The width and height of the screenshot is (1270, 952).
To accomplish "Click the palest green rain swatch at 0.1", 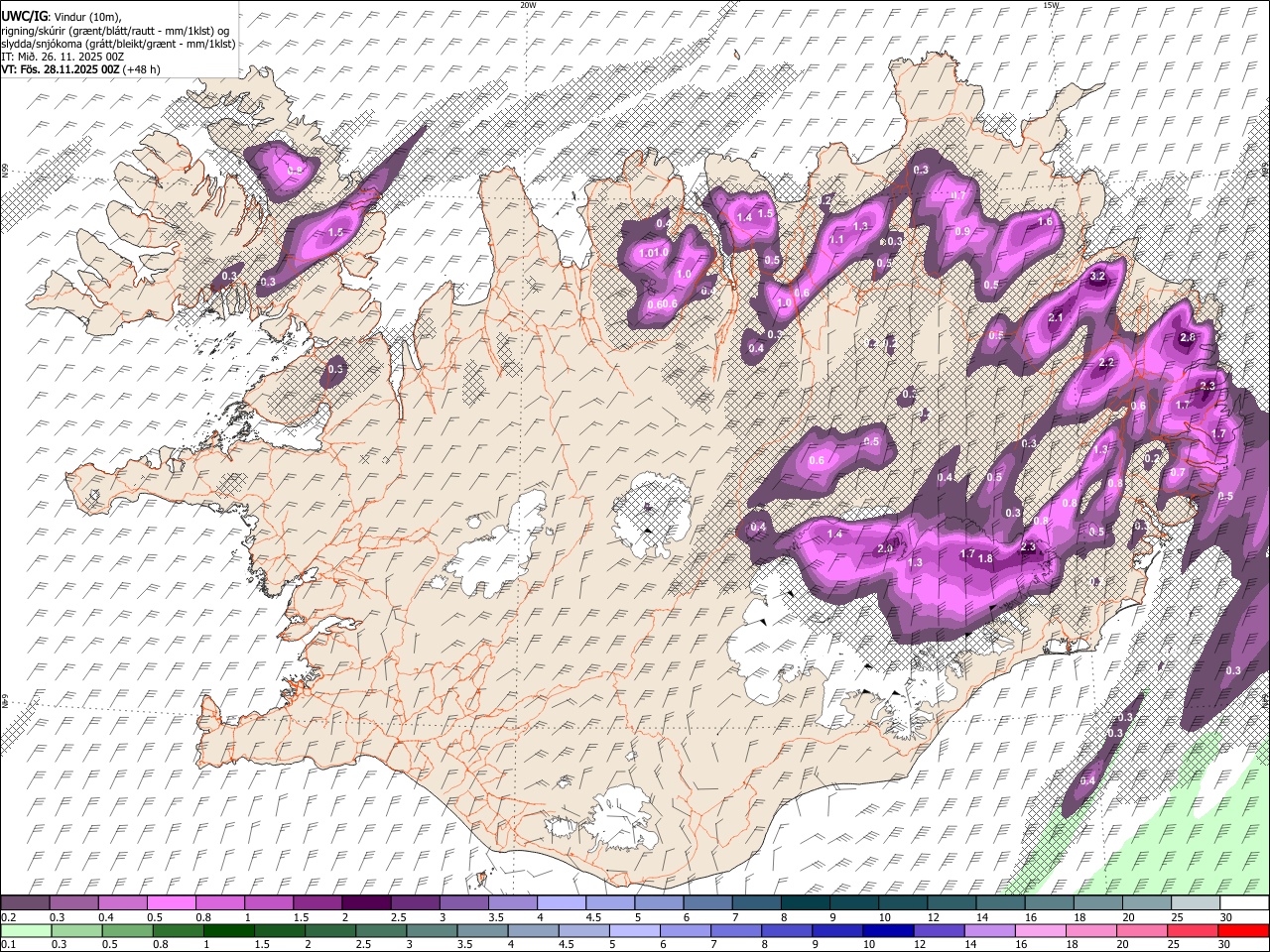I will coord(26,930).
